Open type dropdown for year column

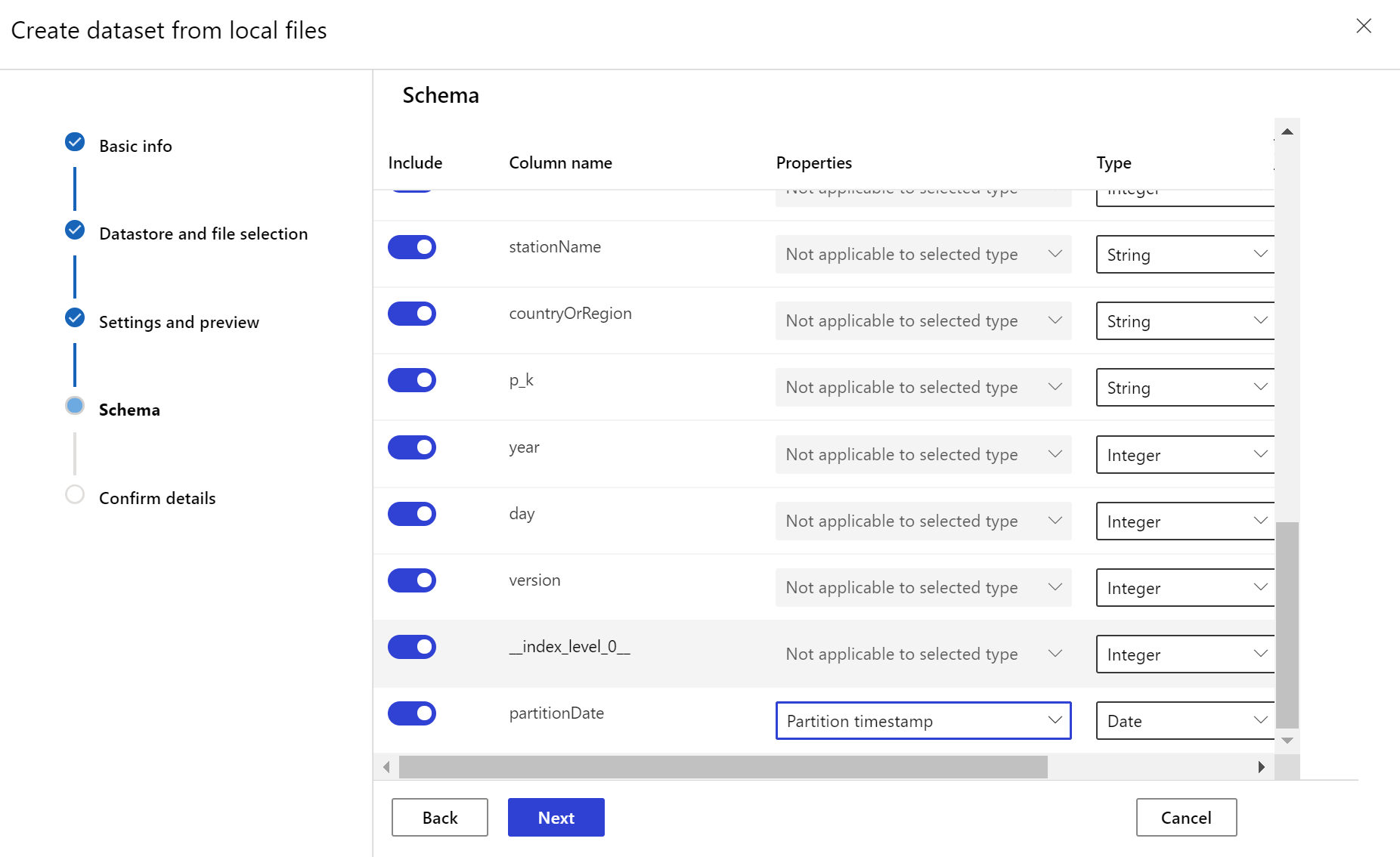[1185, 455]
